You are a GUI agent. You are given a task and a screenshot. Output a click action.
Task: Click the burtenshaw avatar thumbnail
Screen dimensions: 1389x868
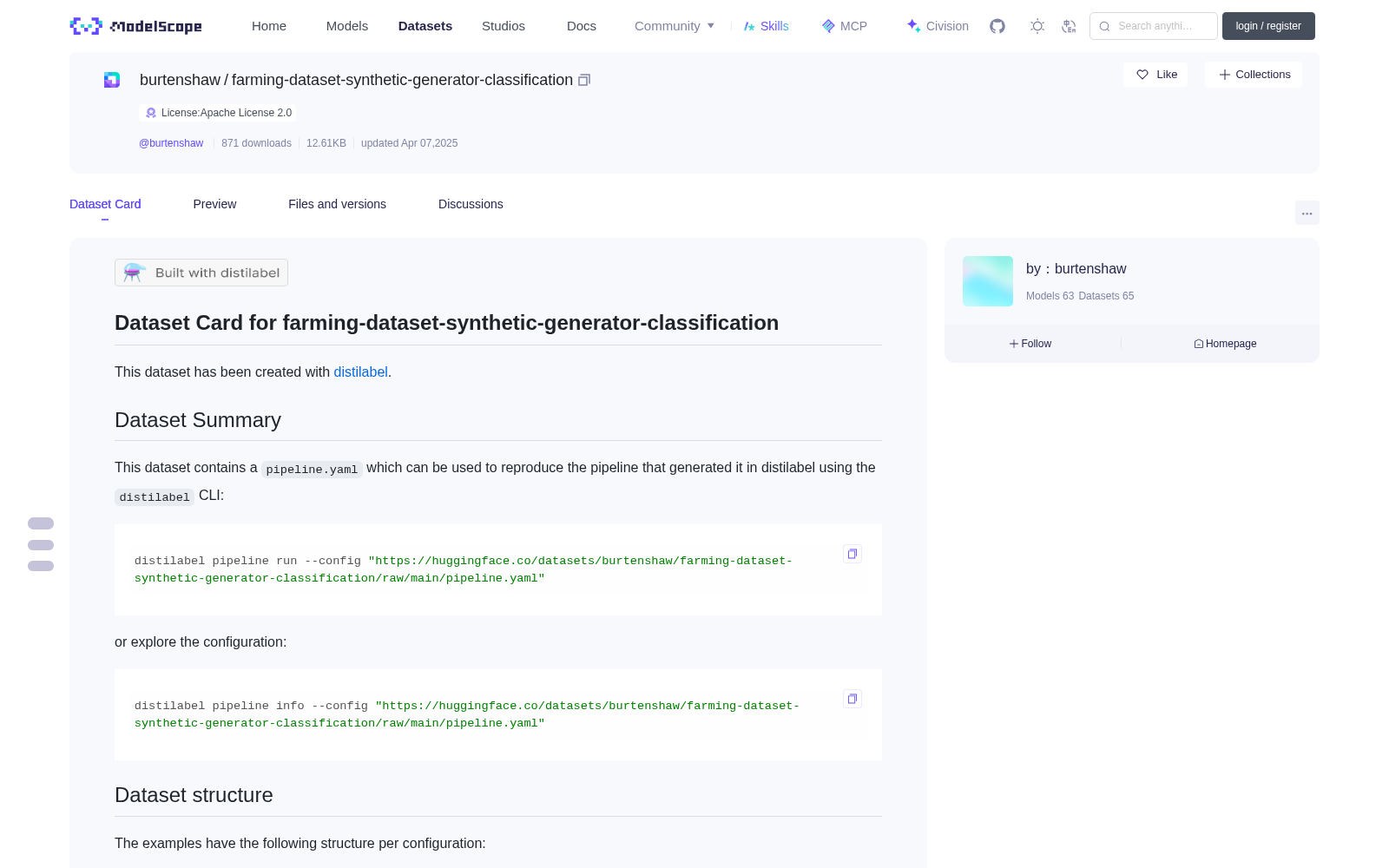click(x=988, y=281)
